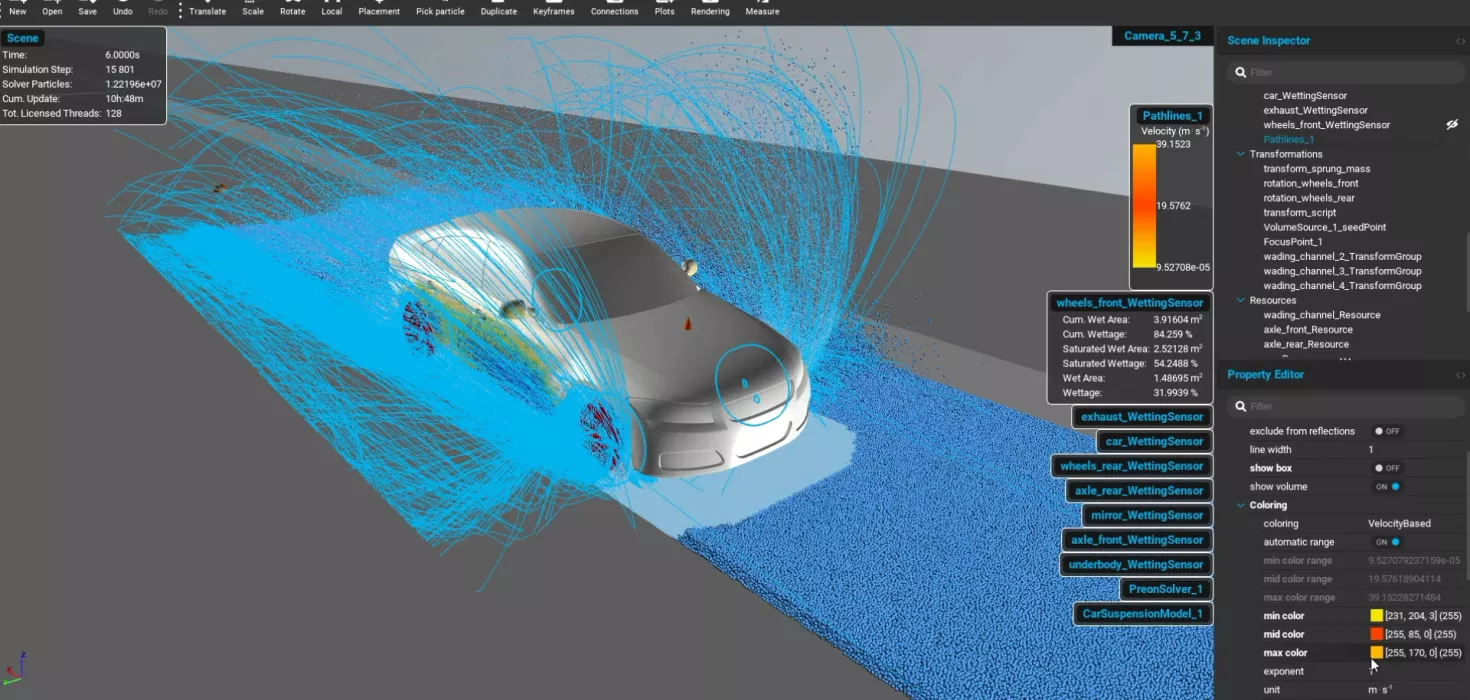Collapse the Transformations tree group
The height and width of the screenshot is (700, 1470).
click(1241, 154)
